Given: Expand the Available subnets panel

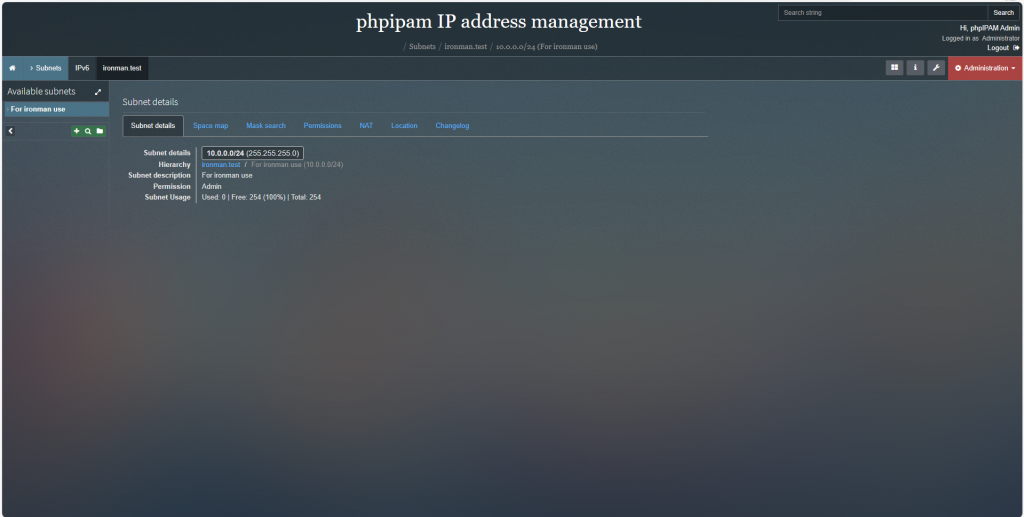Looking at the screenshot, I should [98, 92].
